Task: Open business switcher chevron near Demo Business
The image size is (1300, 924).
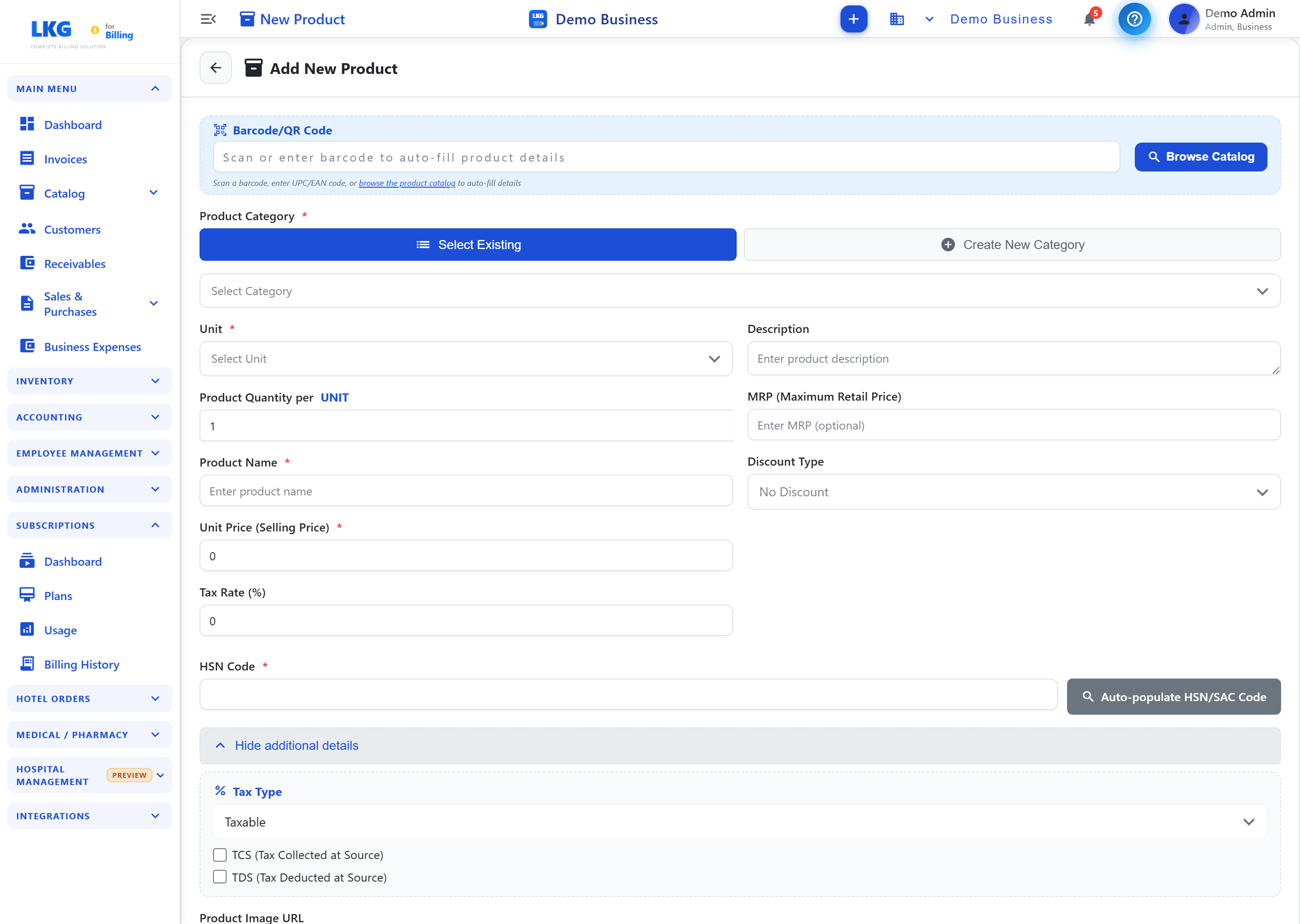Action: coord(929,19)
